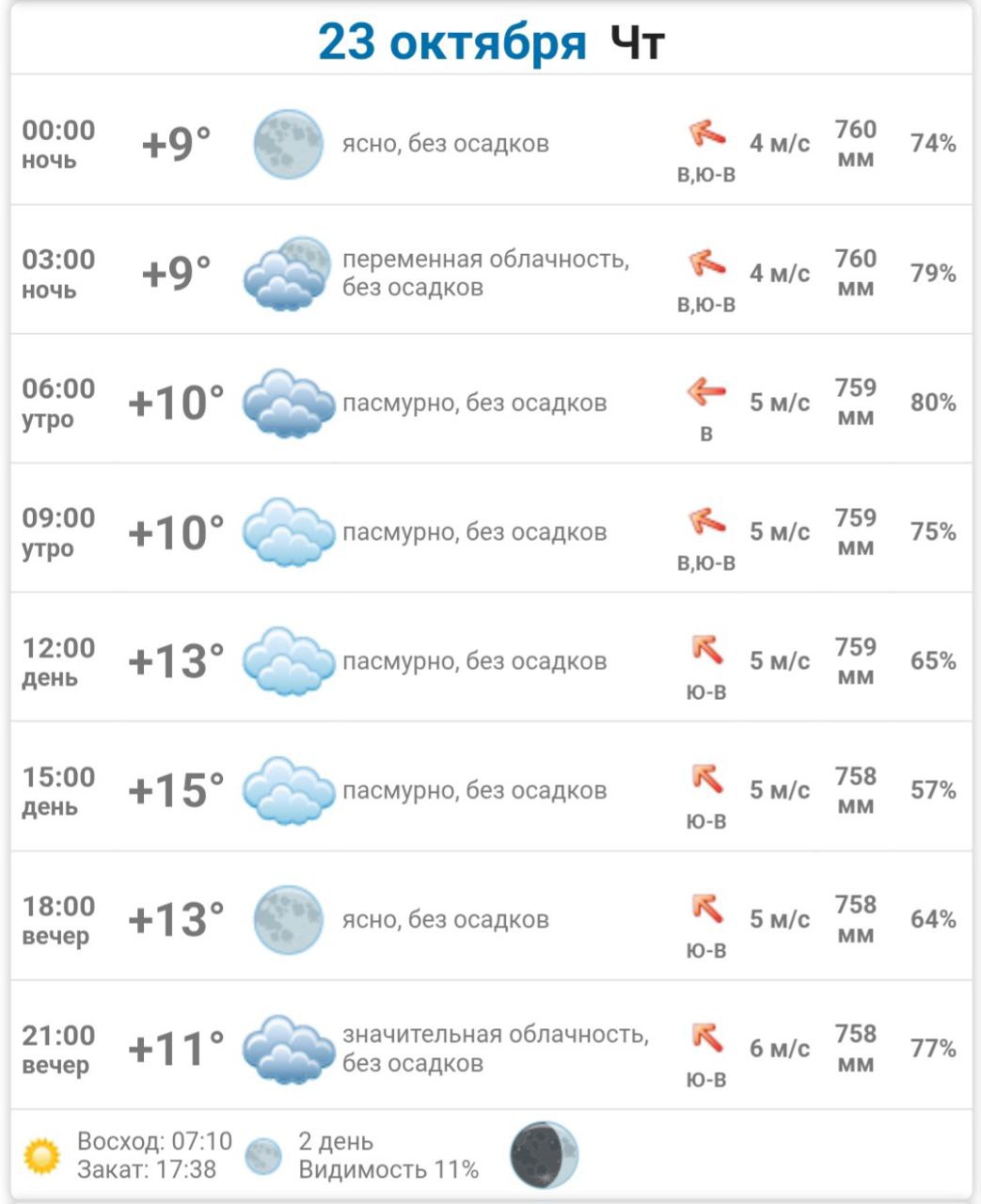
Task: Click the Видимость 11% text
Action: [x=388, y=1170]
